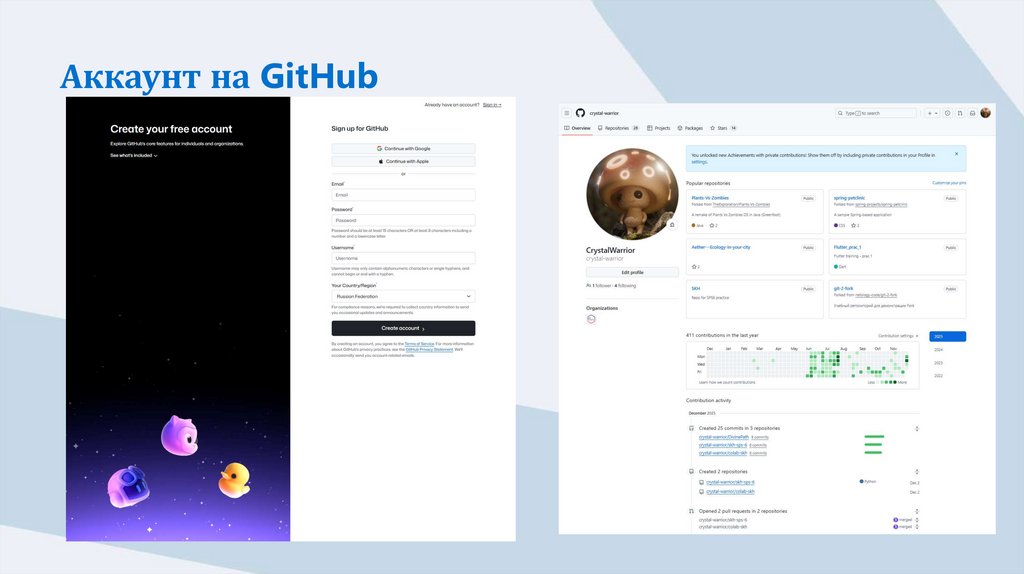
Task: Click the pink Mona cat mascot
Action: pos(180,436)
